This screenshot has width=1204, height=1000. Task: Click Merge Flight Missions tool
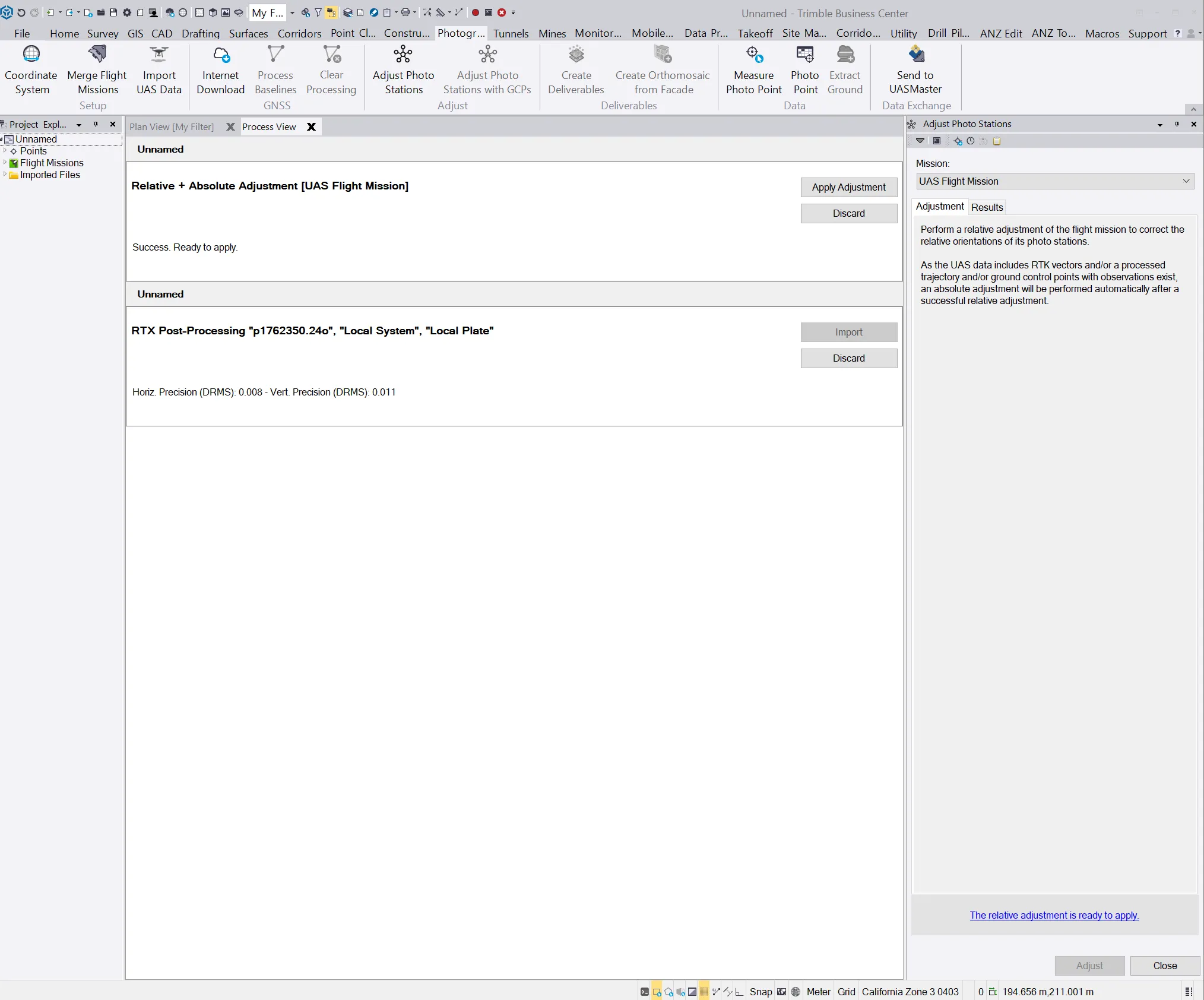click(97, 70)
